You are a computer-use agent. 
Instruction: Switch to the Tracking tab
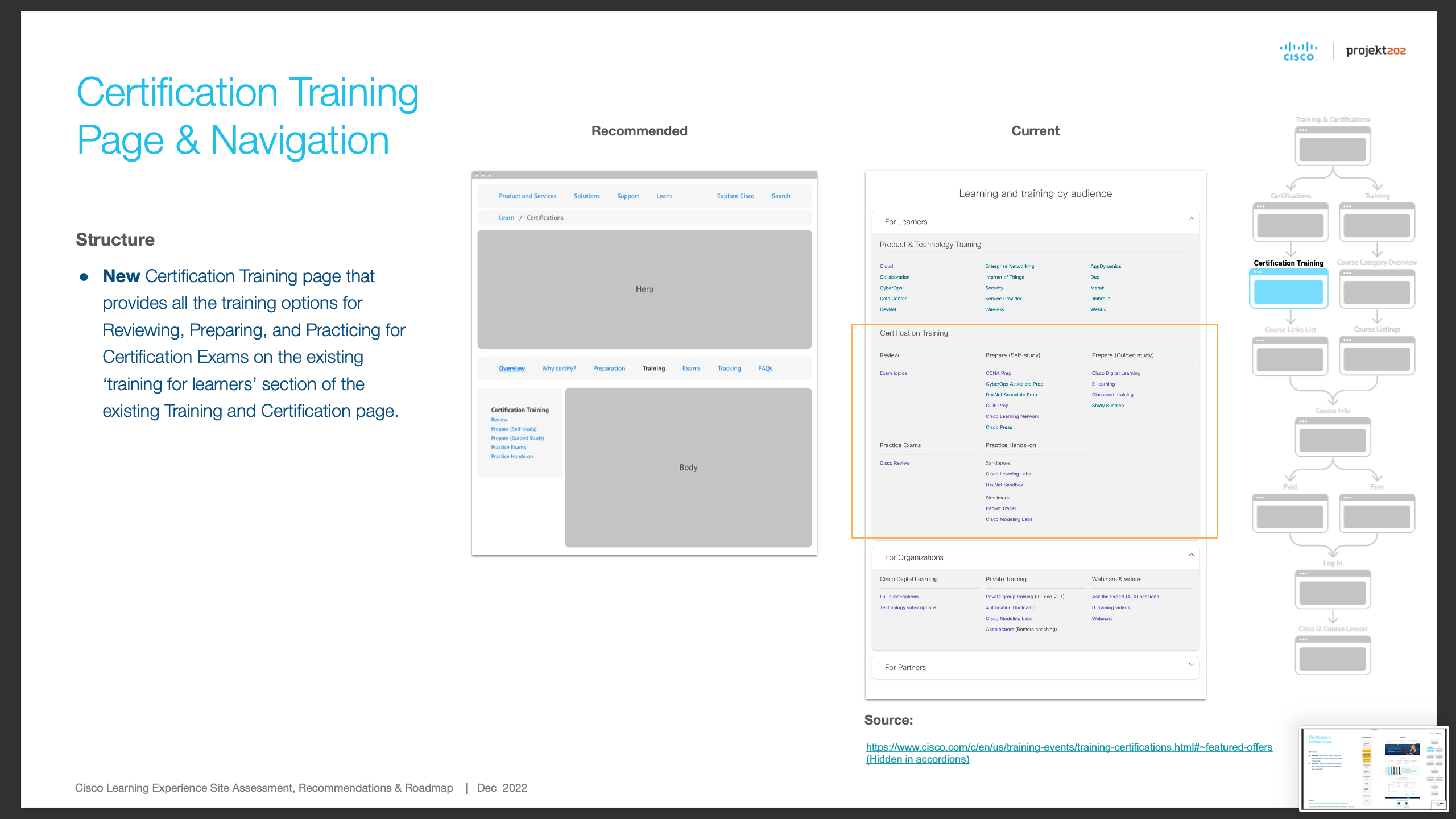point(729,369)
